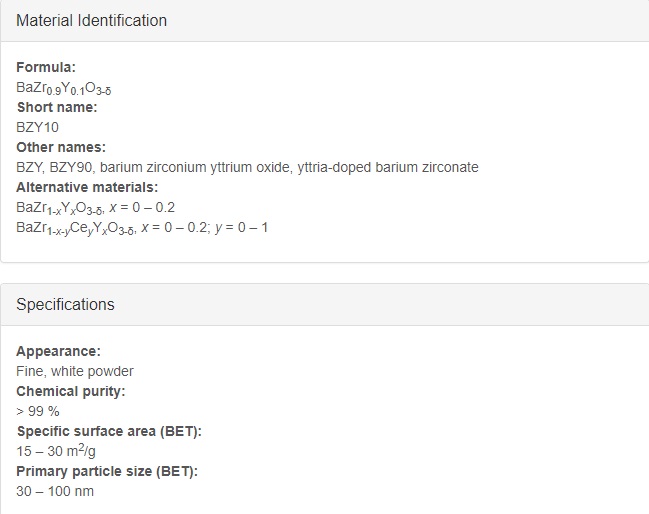Screen dimensions: 649x514
Task: Click the Other names label
Action: coord(61,147)
